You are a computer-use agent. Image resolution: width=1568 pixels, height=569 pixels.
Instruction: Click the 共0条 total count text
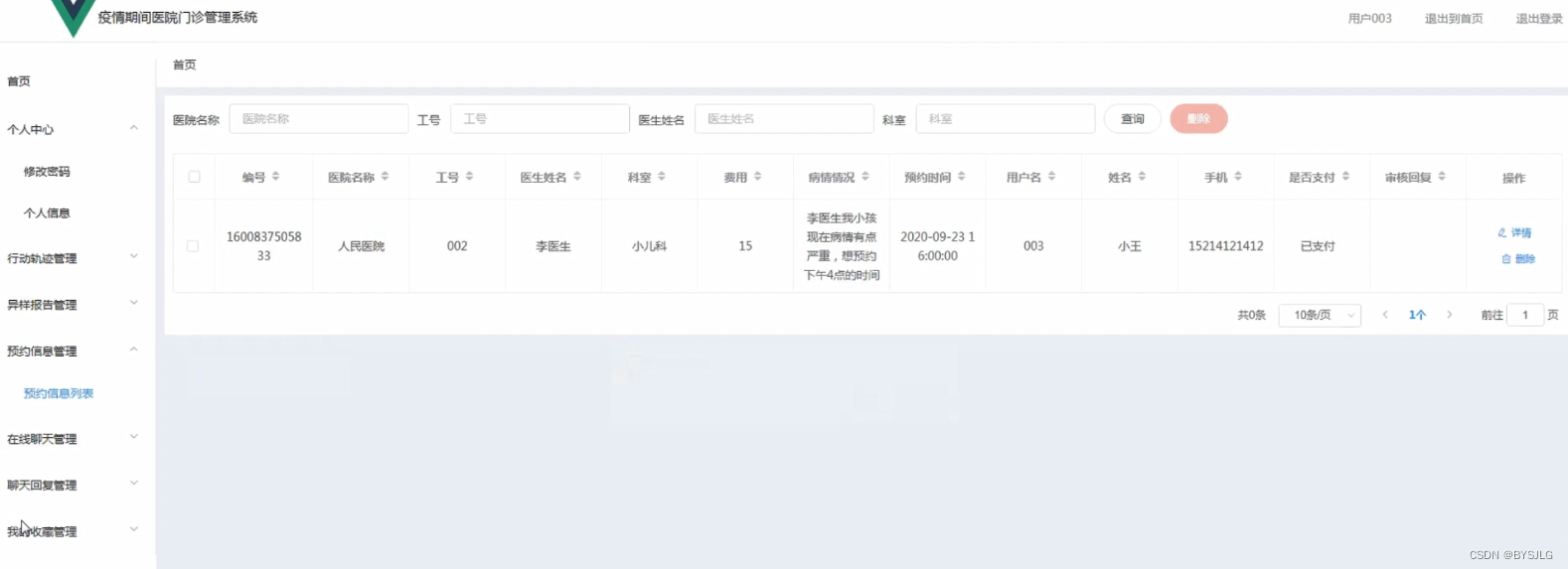tap(1251, 315)
